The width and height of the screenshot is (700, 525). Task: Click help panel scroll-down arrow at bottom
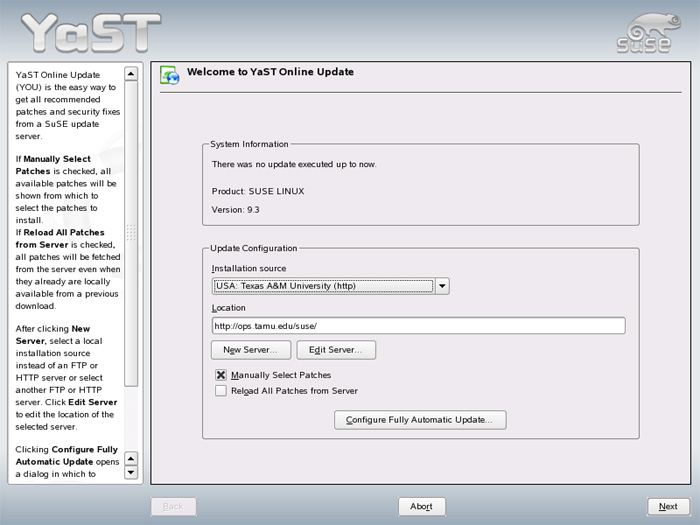[131, 472]
